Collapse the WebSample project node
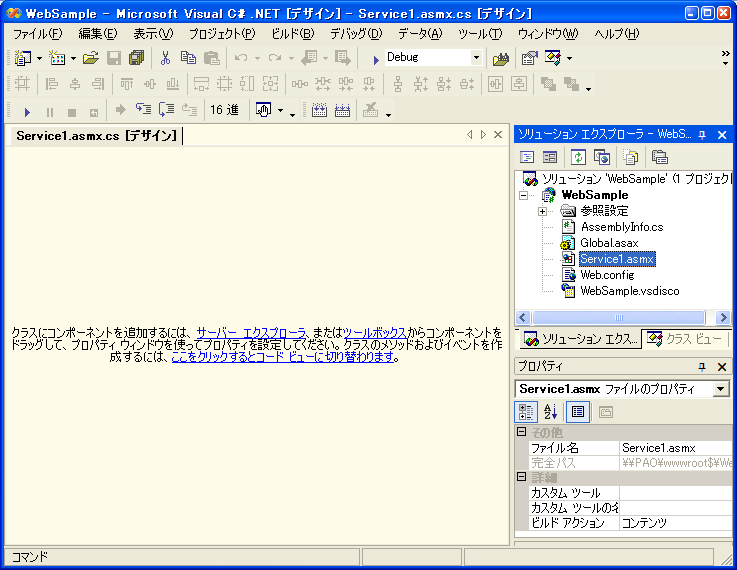The height and width of the screenshot is (570, 737). click(x=523, y=195)
